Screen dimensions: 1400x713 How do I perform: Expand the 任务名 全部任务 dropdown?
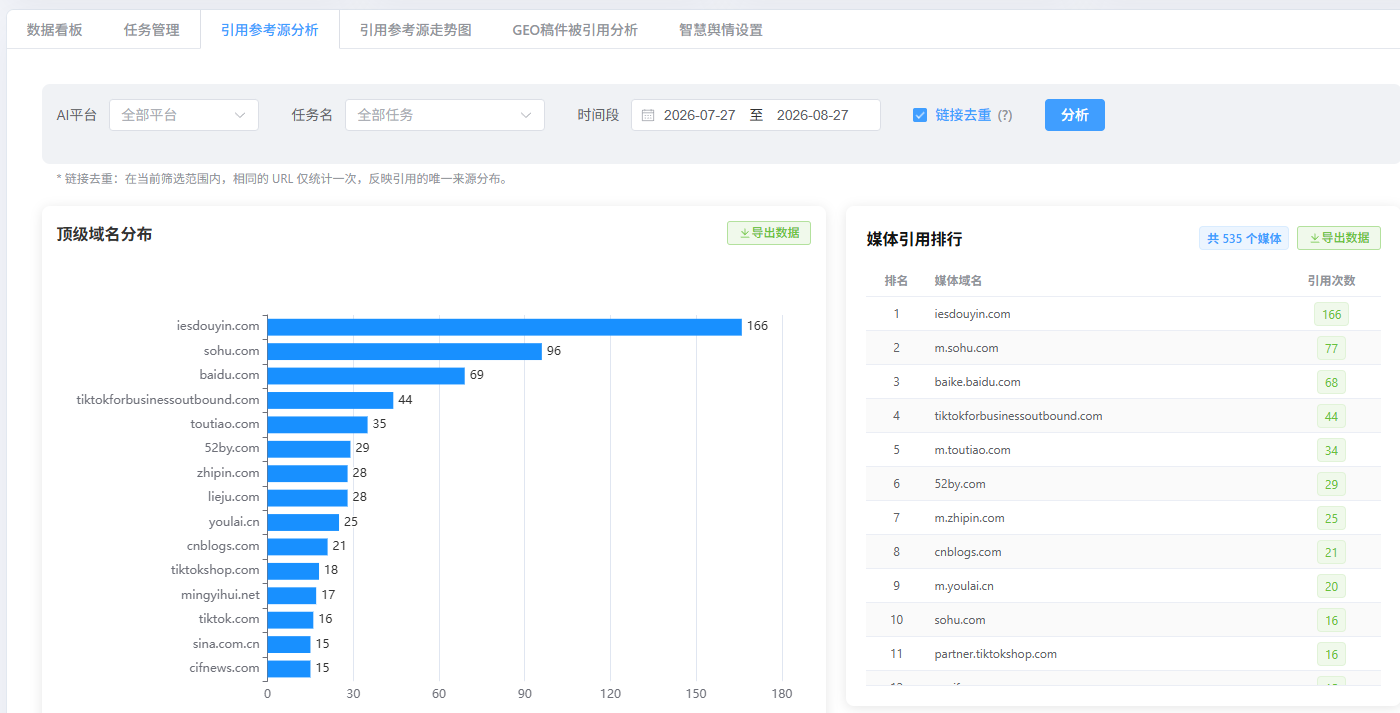pos(445,115)
